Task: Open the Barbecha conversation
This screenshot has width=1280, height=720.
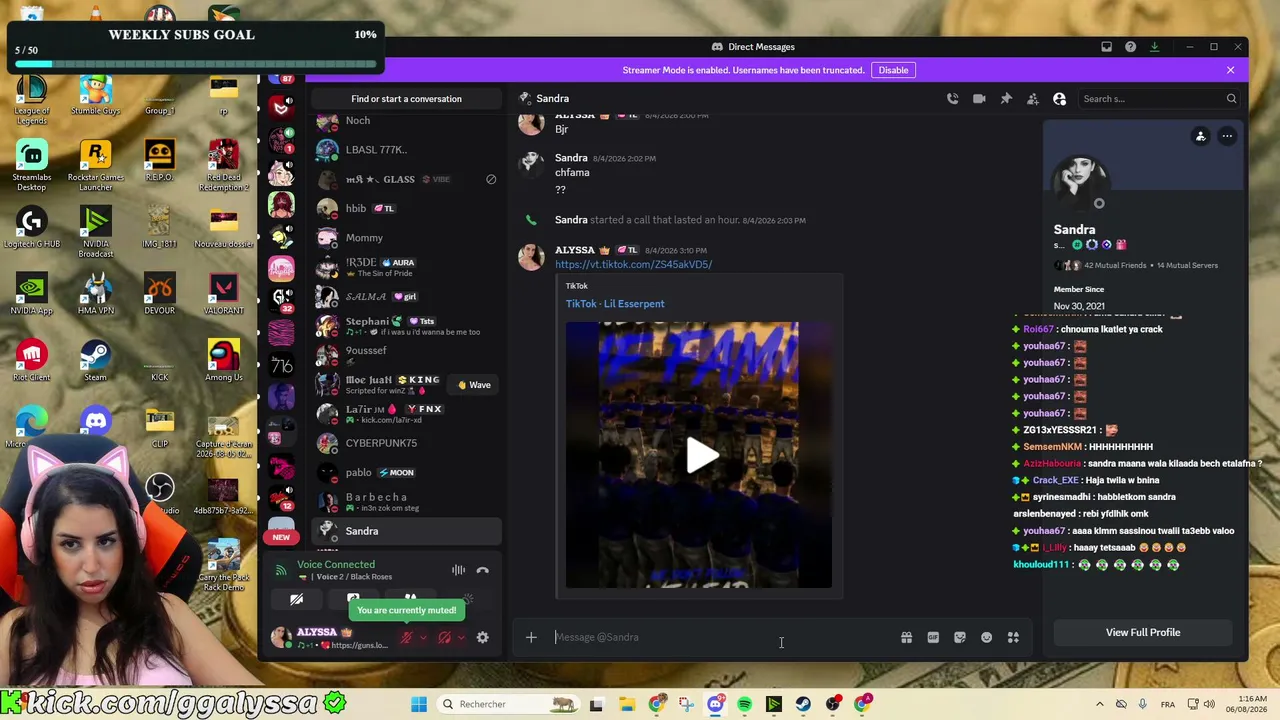Action: [x=406, y=502]
